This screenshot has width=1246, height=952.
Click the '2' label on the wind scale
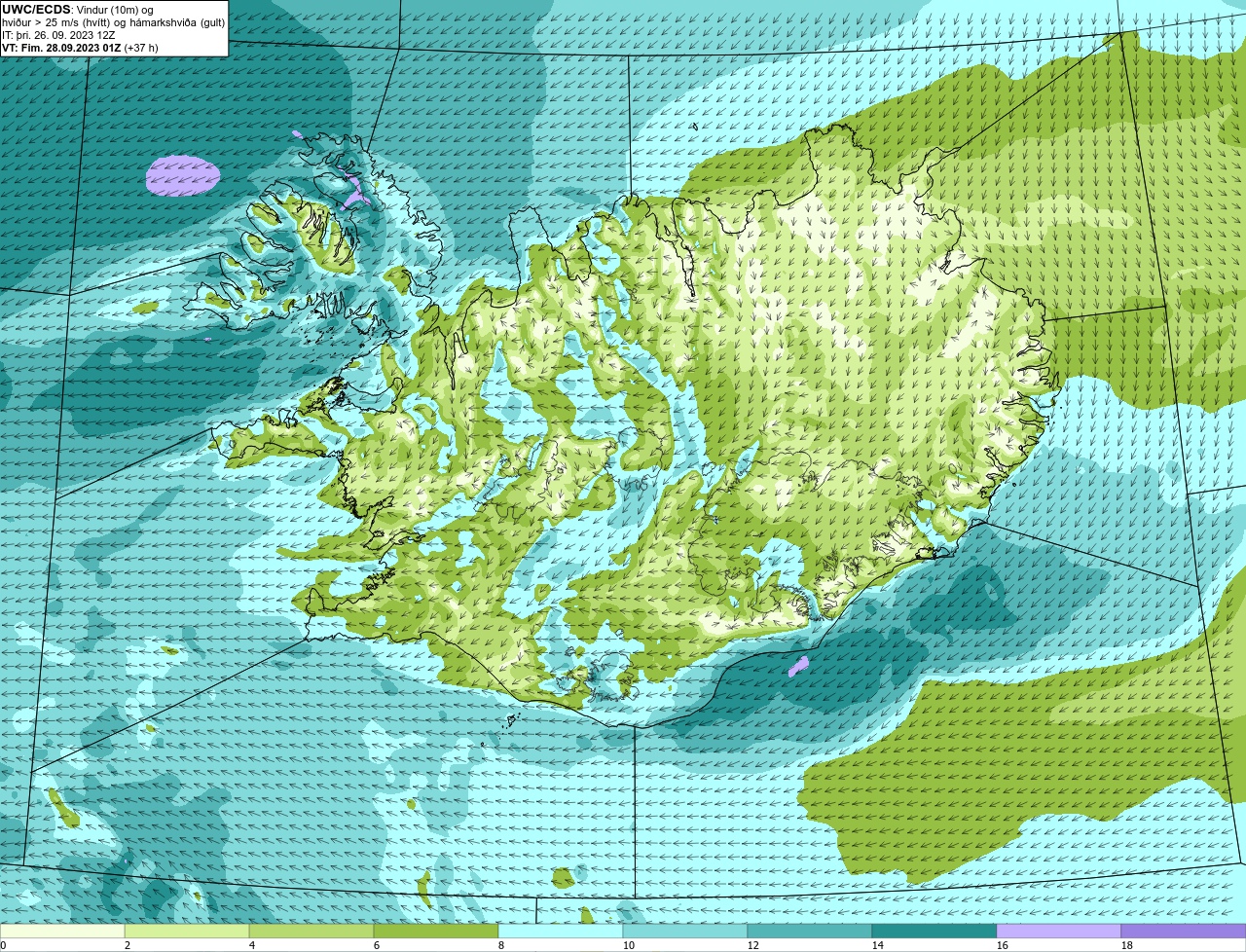click(128, 945)
